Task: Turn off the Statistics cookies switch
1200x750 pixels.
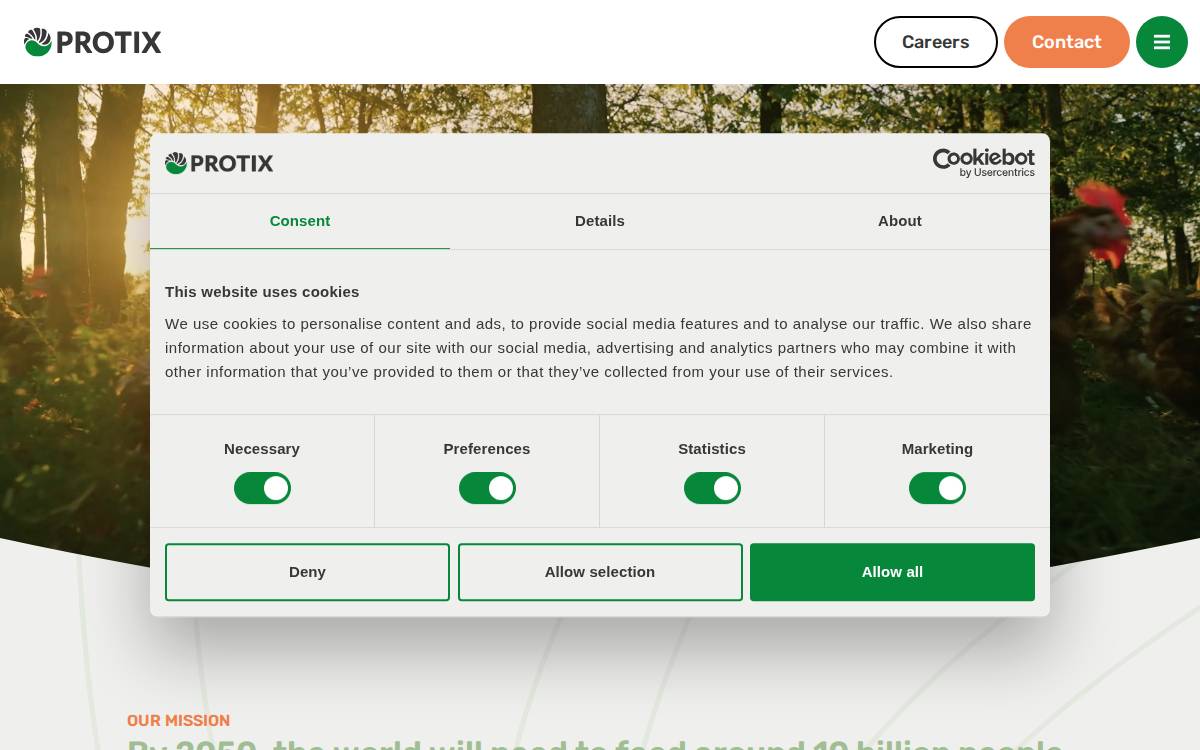Action: tap(712, 488)
